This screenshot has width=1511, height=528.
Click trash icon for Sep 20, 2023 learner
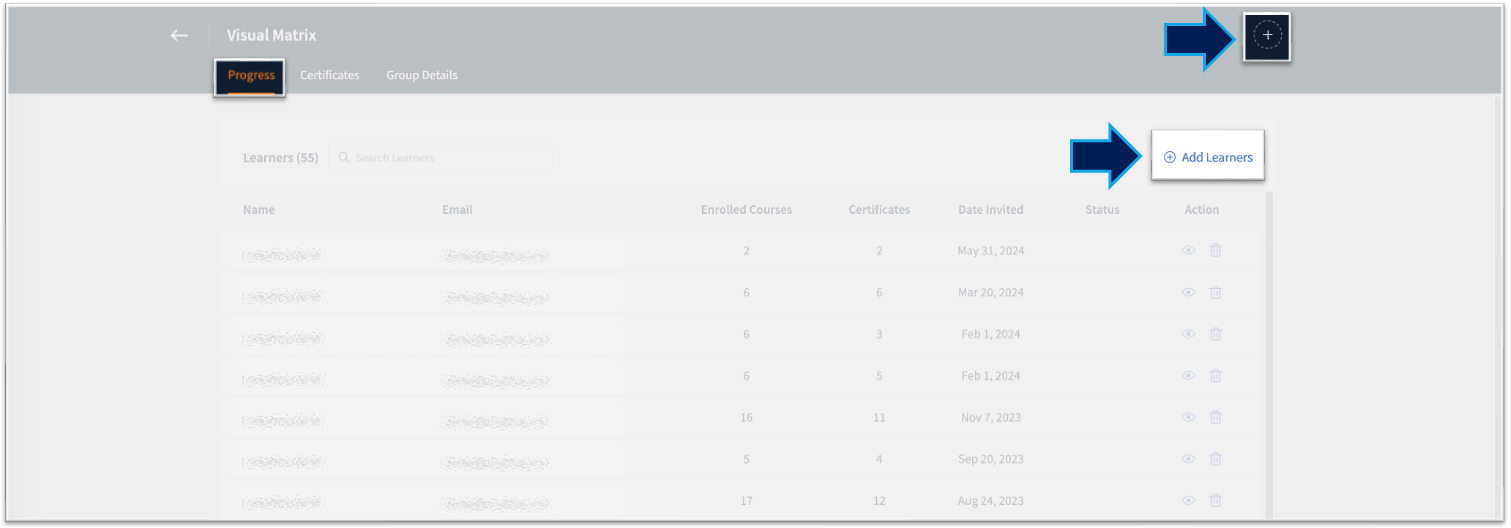(x=1215, y=459)
